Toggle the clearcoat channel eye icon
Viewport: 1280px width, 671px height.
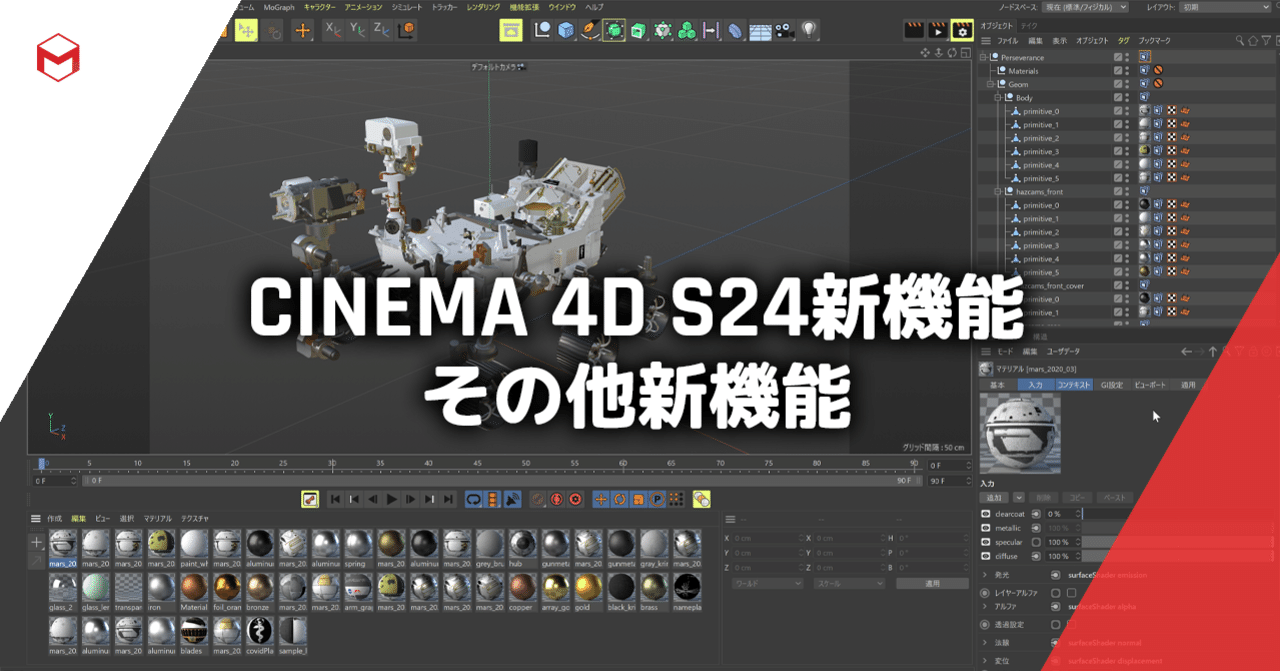coord(986,514)
